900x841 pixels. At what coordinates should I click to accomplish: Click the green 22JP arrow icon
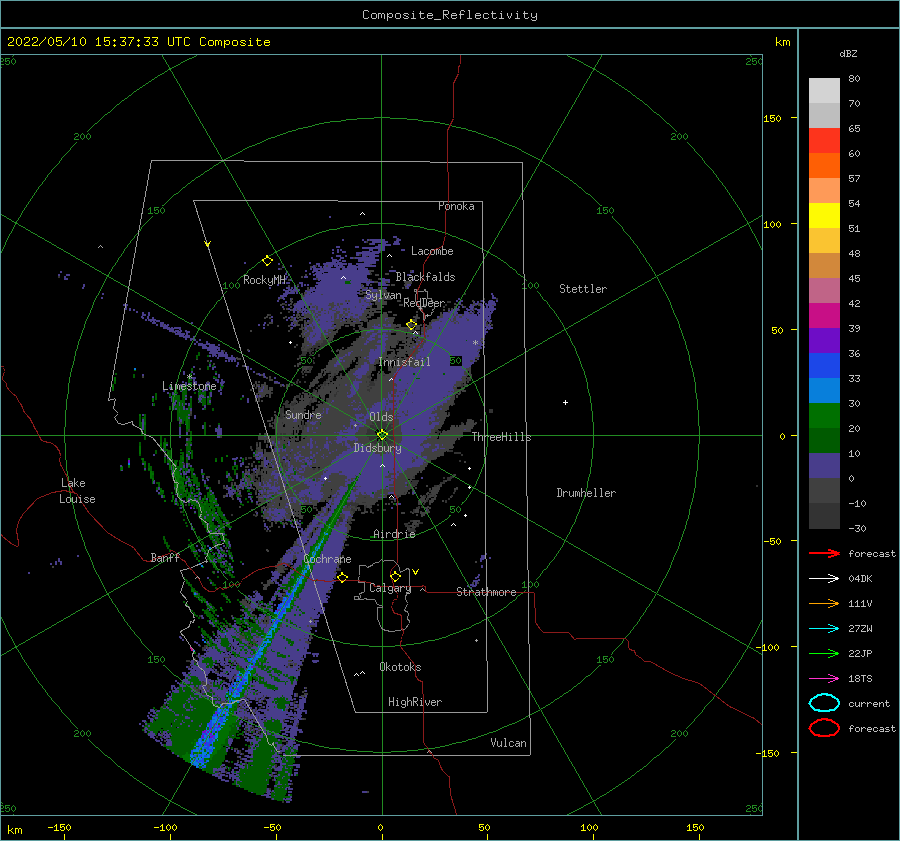coord(824,653)
